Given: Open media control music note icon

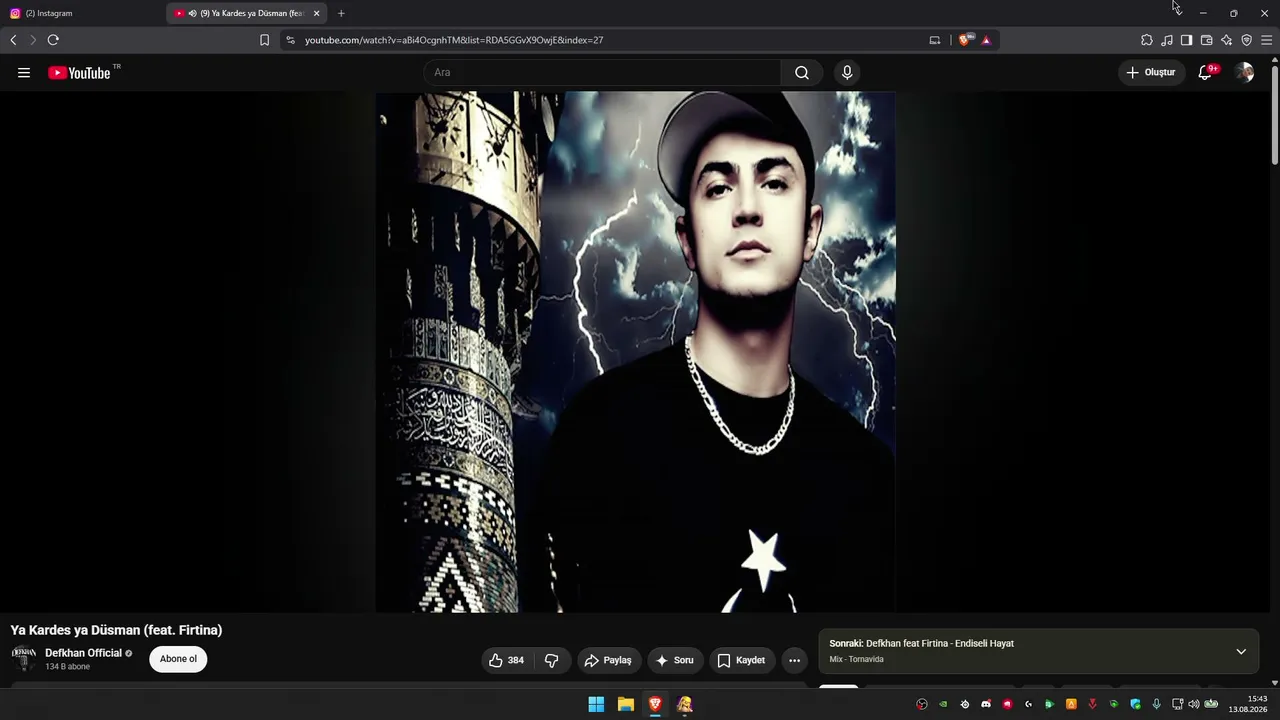Looking at the screenshot, I should (x=1167, y=40).
